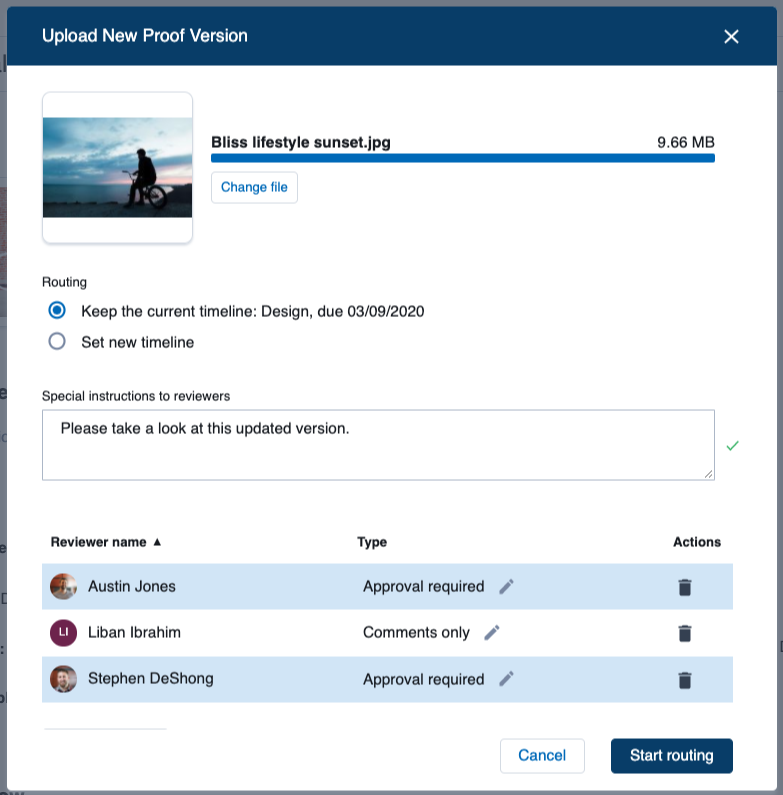
Task: Click Comments only type for Liban
Action: click(x=416, y=633)
